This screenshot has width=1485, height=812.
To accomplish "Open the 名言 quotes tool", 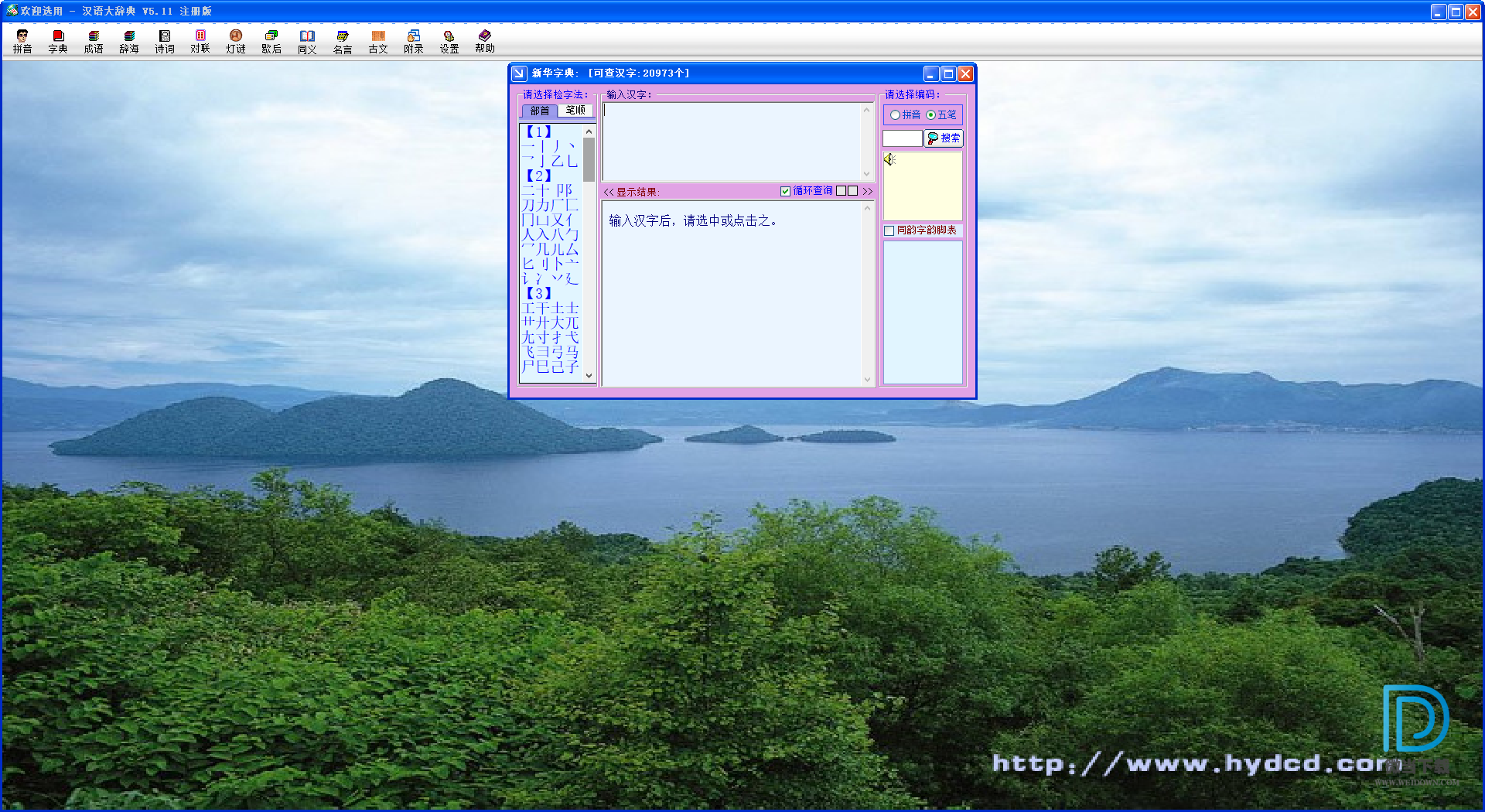I will [x=343, y=42].
